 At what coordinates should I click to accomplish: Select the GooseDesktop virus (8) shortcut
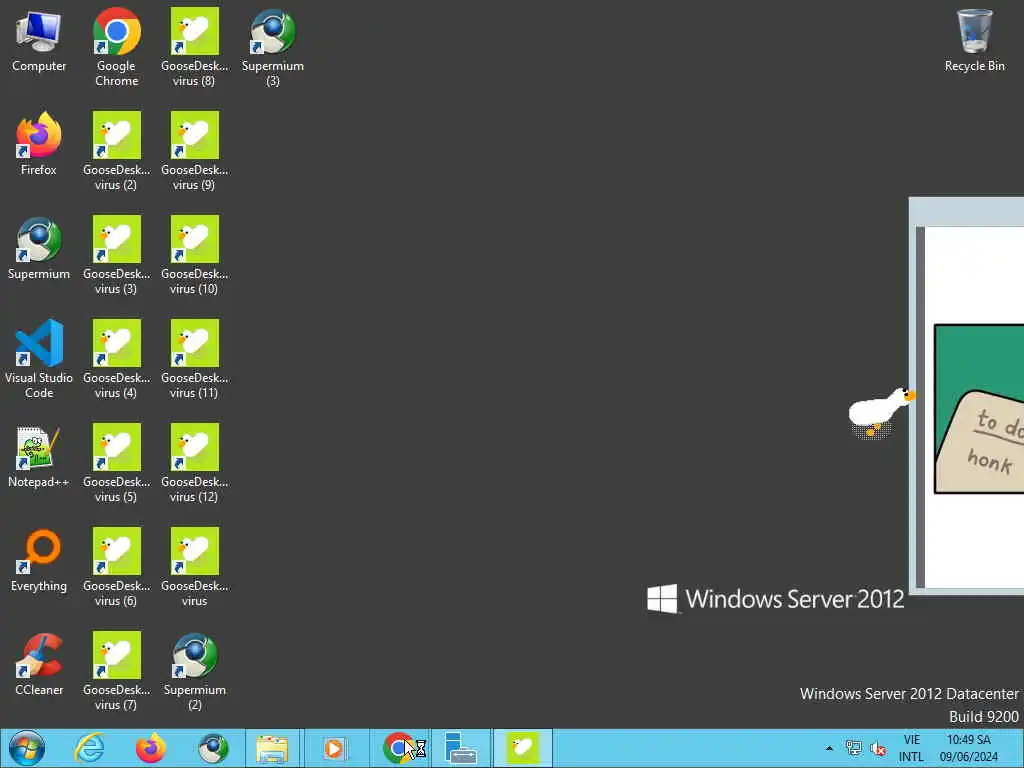pos(195,47)
